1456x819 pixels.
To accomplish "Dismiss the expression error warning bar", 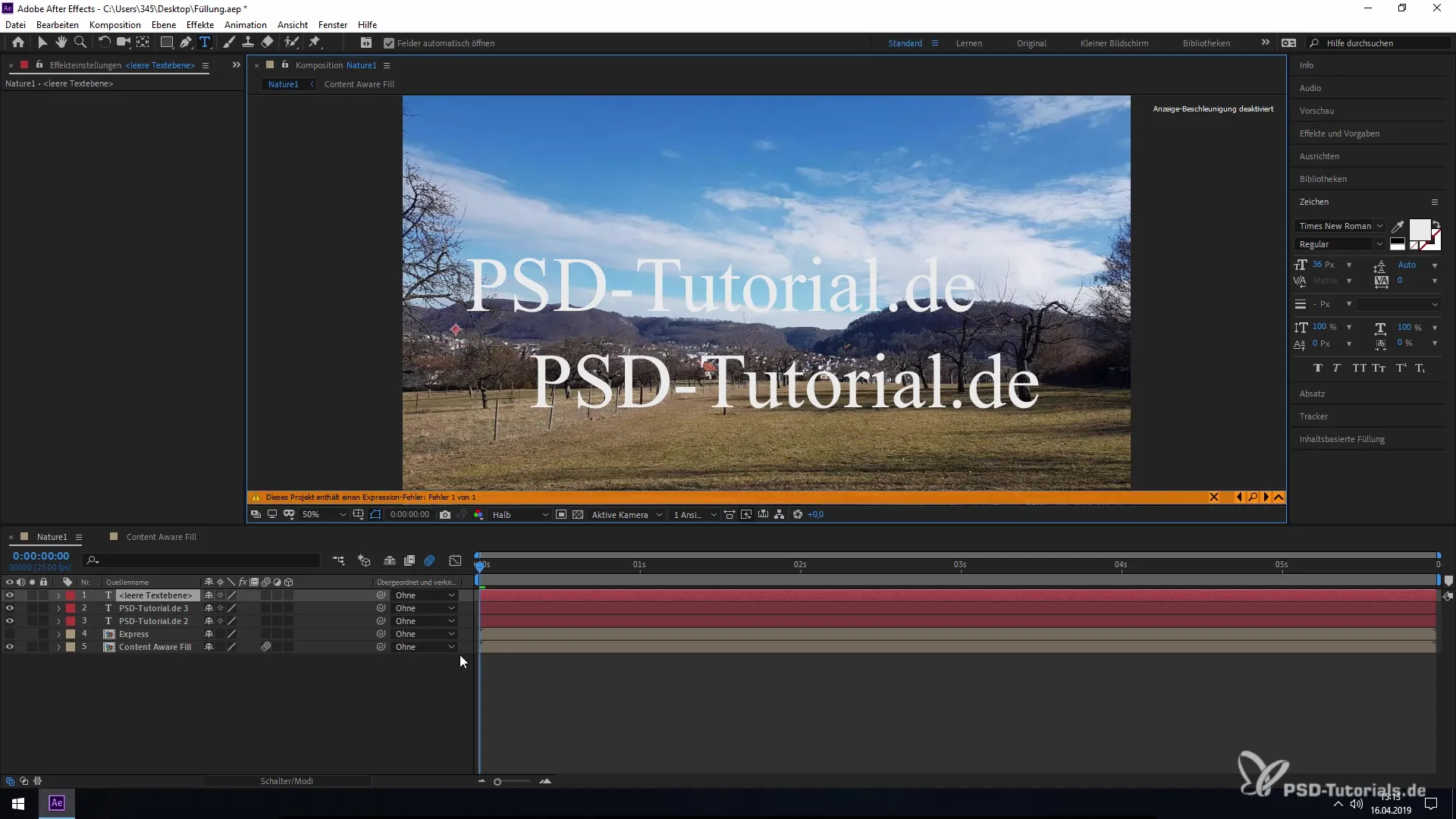I will (x=1213, y=497).
